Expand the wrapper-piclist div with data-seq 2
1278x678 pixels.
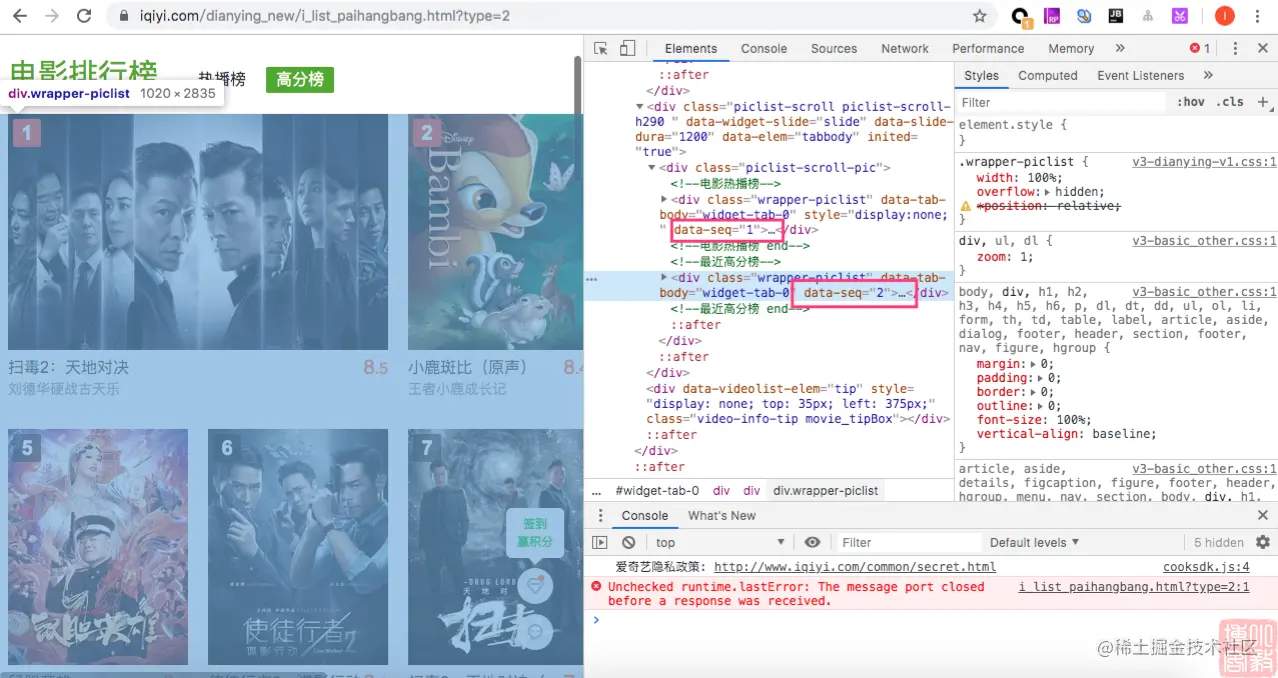pos(666,278)
